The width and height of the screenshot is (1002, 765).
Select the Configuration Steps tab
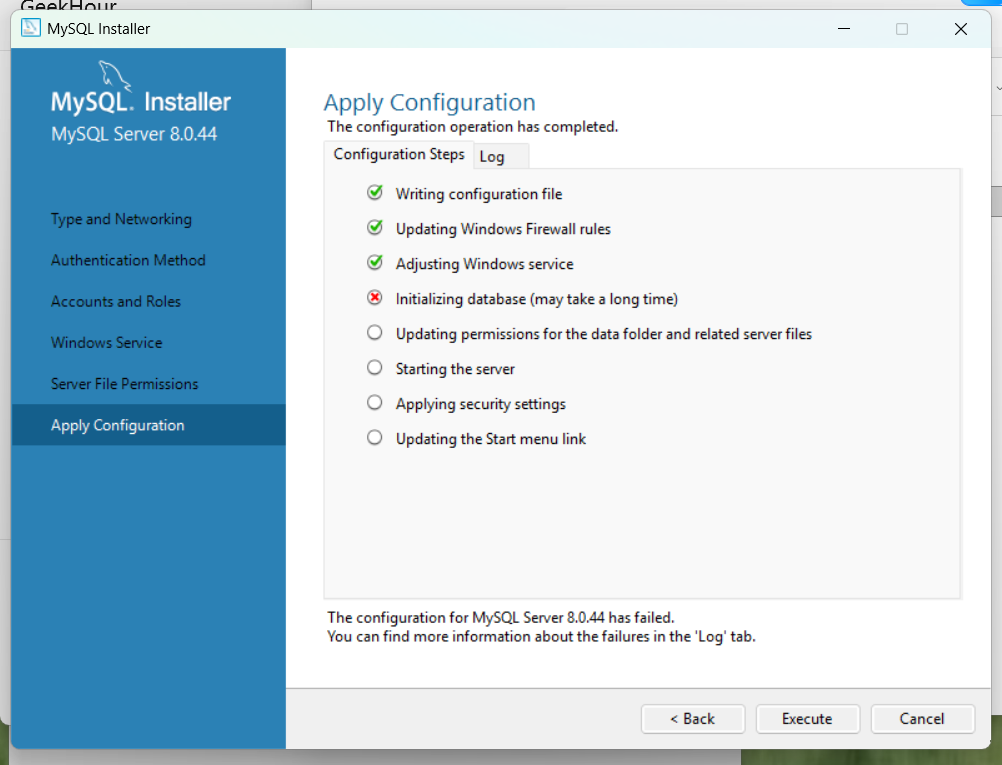pyautogui.click(x=399, y=155)
